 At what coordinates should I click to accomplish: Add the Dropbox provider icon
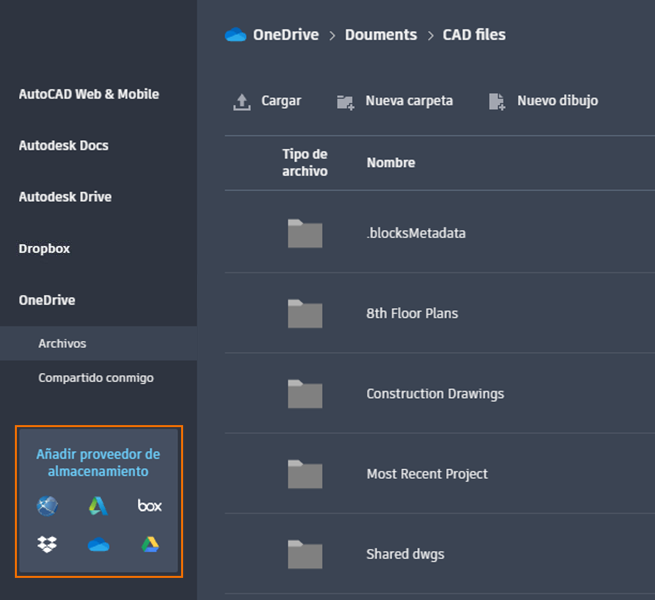[x=47, y=544]
